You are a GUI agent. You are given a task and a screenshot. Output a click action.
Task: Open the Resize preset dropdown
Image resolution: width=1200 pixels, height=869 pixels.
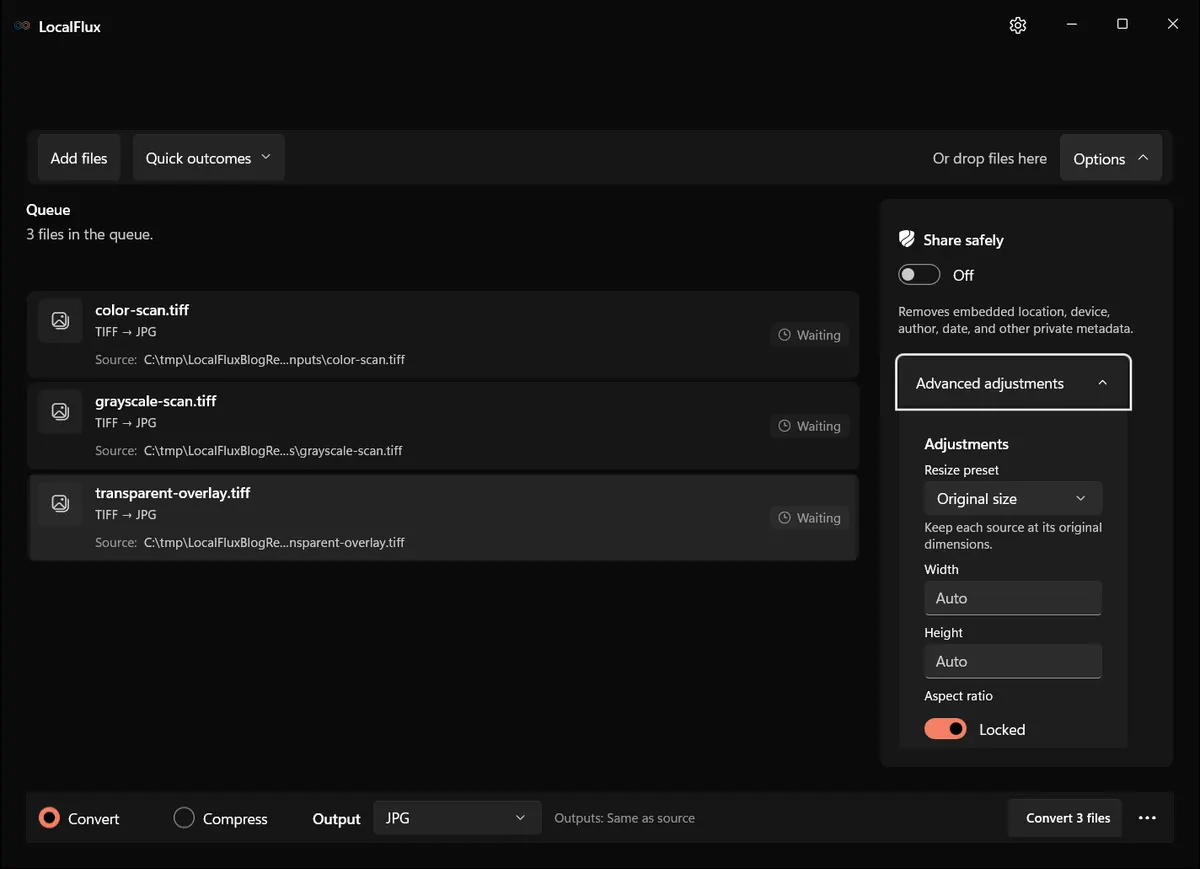1013,498
